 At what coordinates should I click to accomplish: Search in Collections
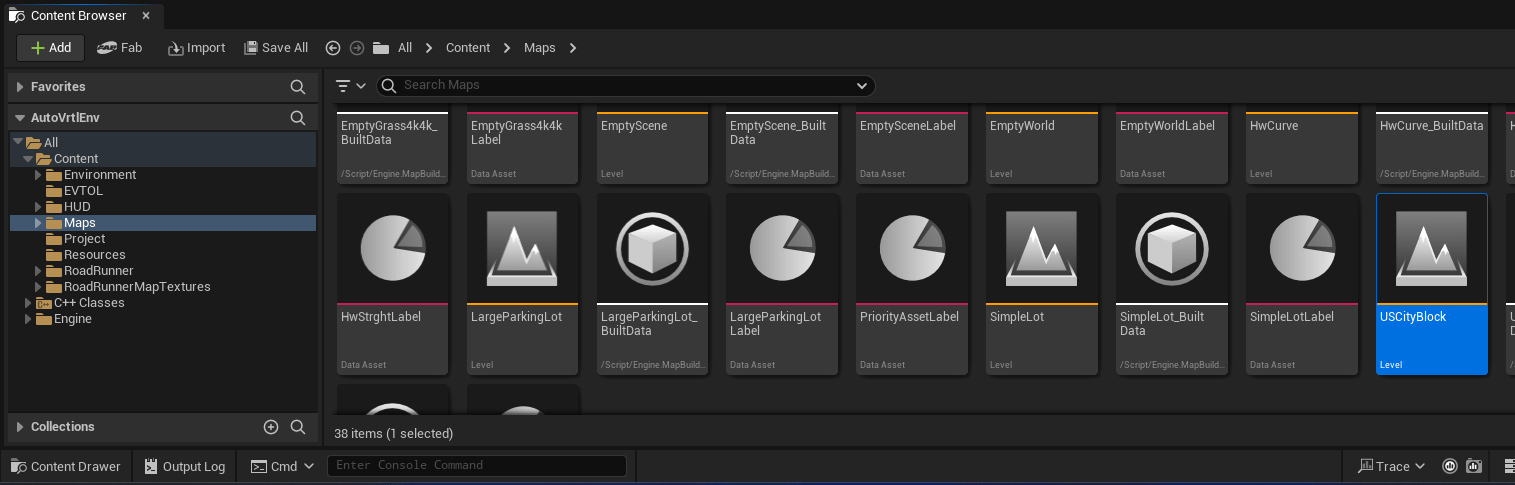(297, 427)
